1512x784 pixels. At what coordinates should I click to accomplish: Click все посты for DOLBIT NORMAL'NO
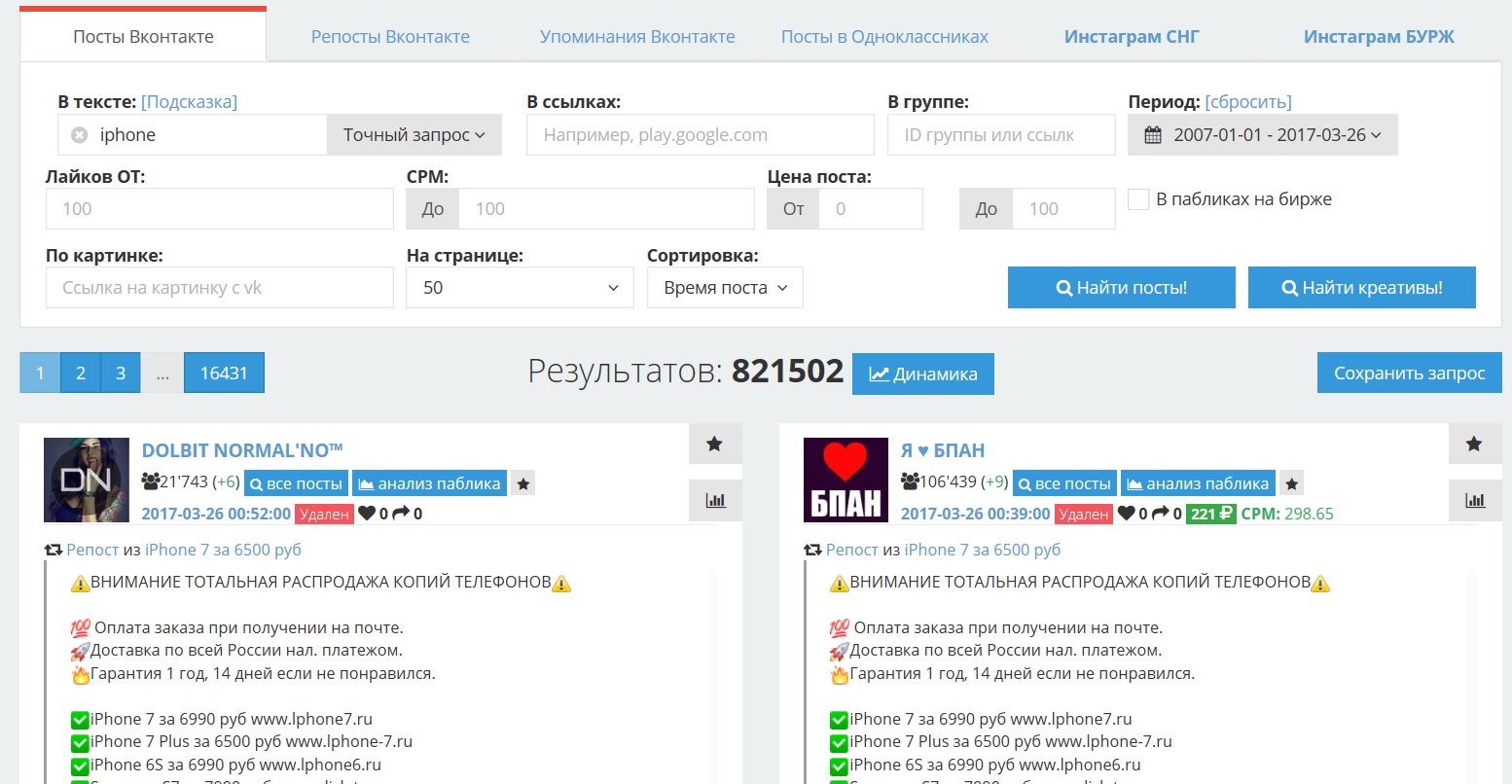[296, 483]
